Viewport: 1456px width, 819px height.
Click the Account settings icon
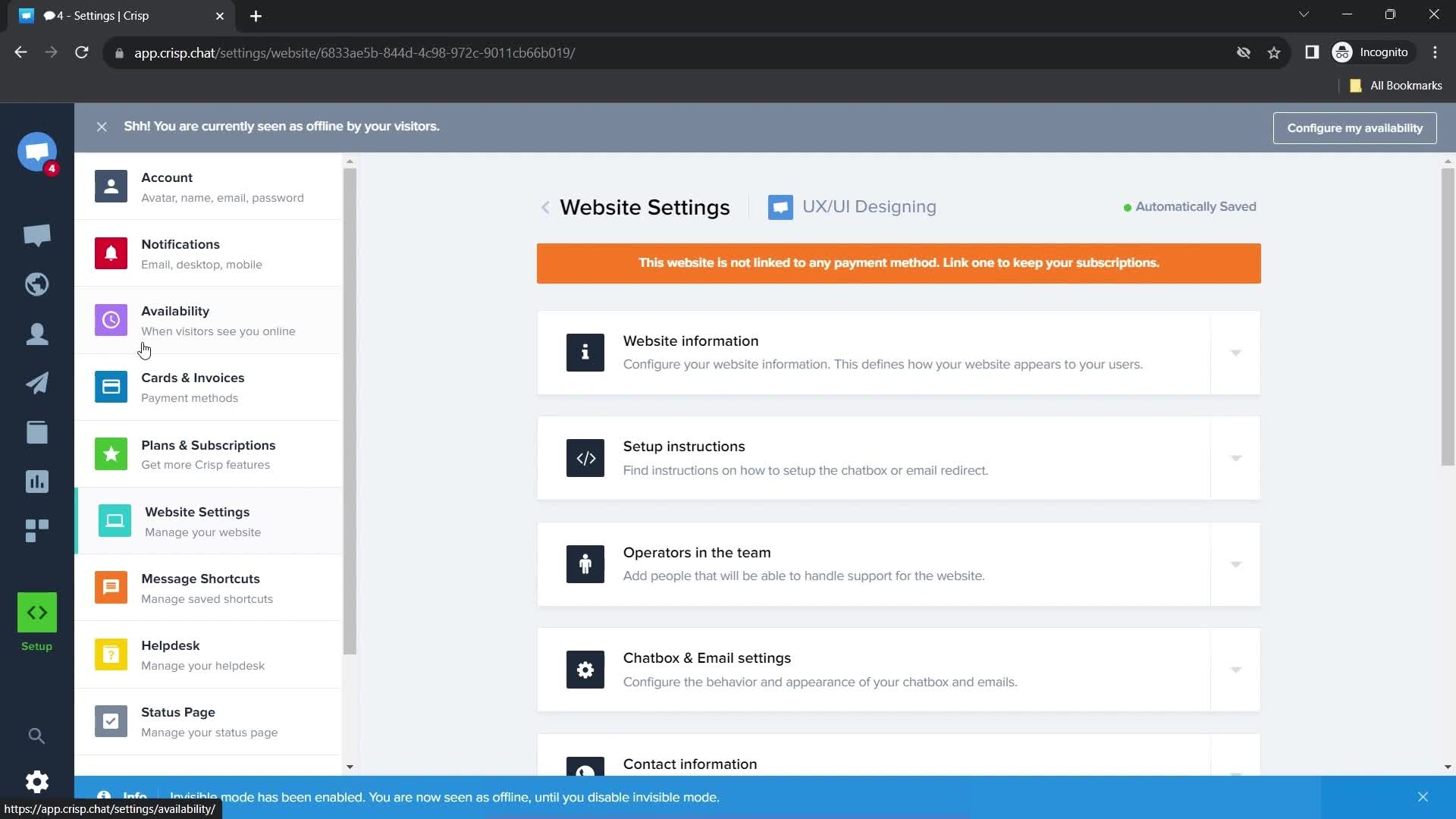point(111,186)
